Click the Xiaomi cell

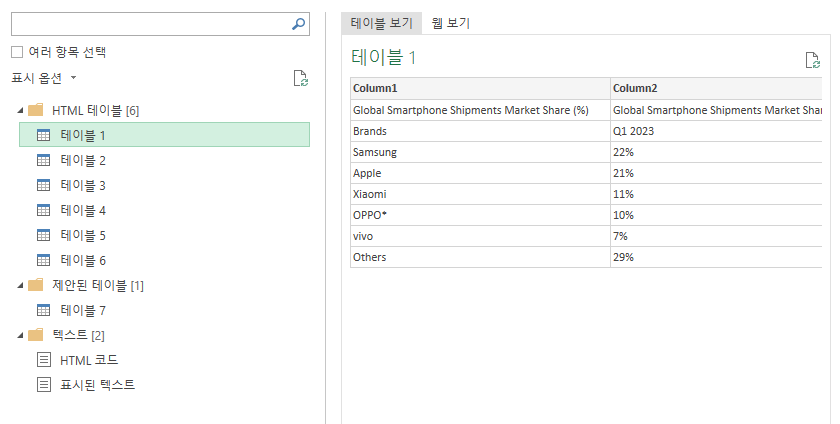pyautogui.click(x=481, y=194)
